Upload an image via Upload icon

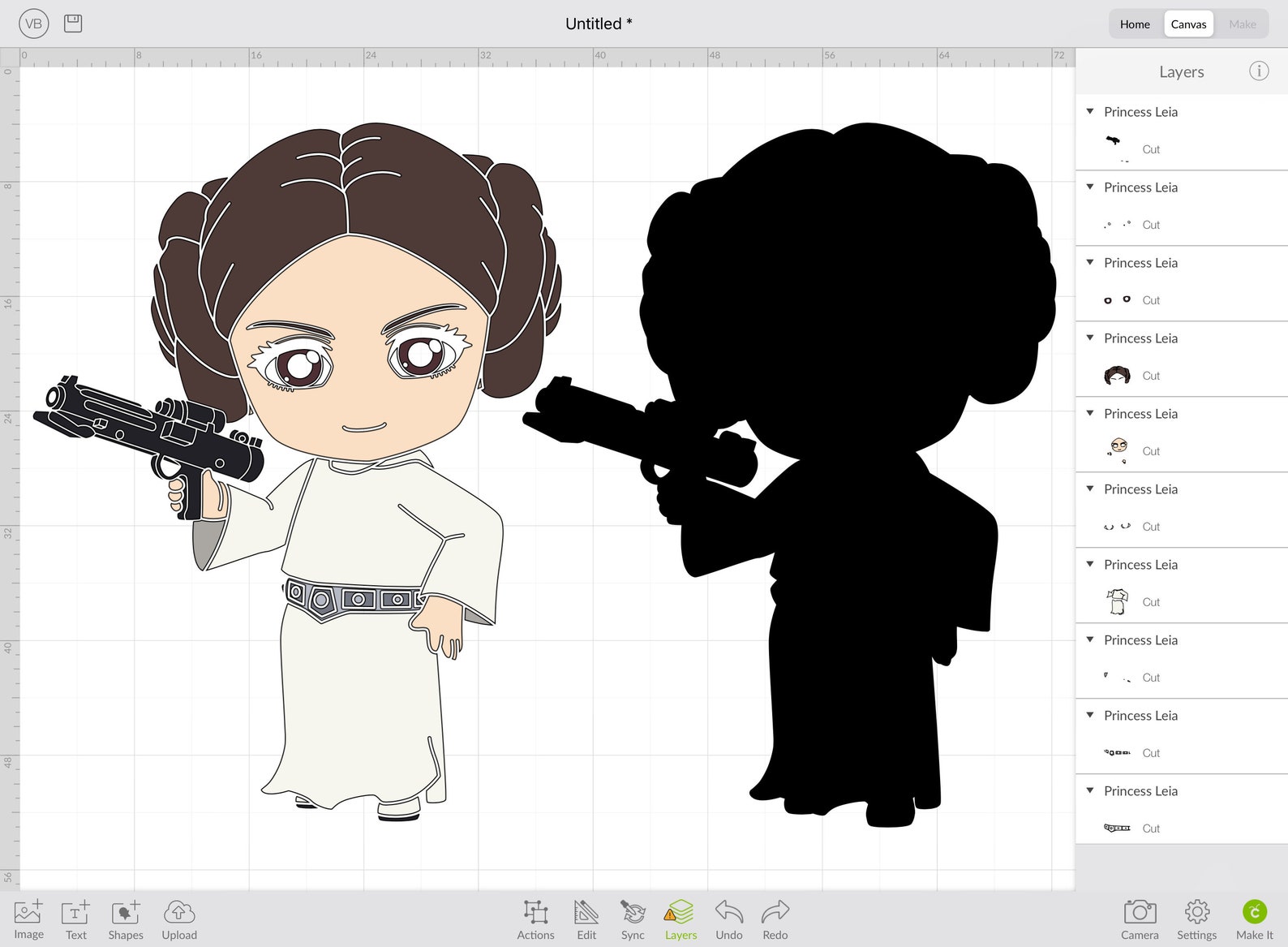(x=179, y=919)
